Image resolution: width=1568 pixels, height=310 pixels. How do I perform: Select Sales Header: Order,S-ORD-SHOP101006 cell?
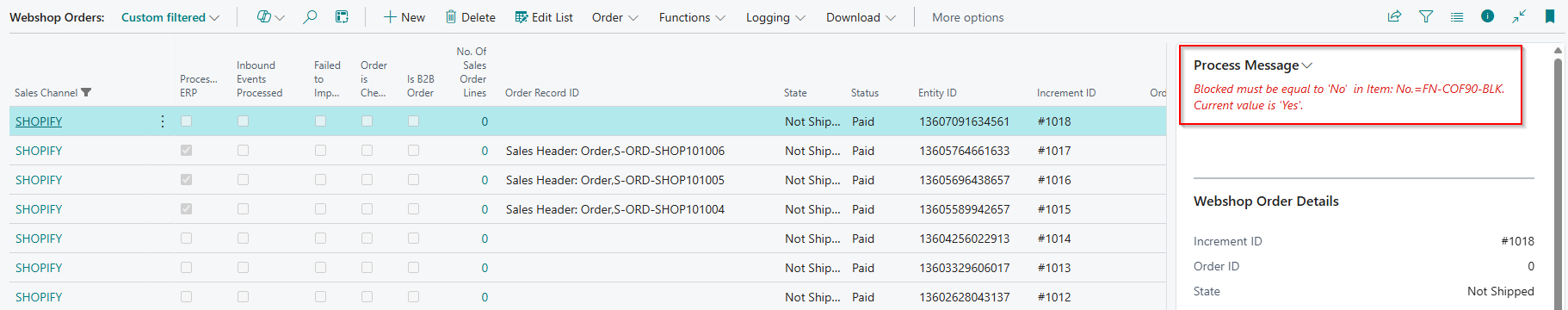(615, 151)
